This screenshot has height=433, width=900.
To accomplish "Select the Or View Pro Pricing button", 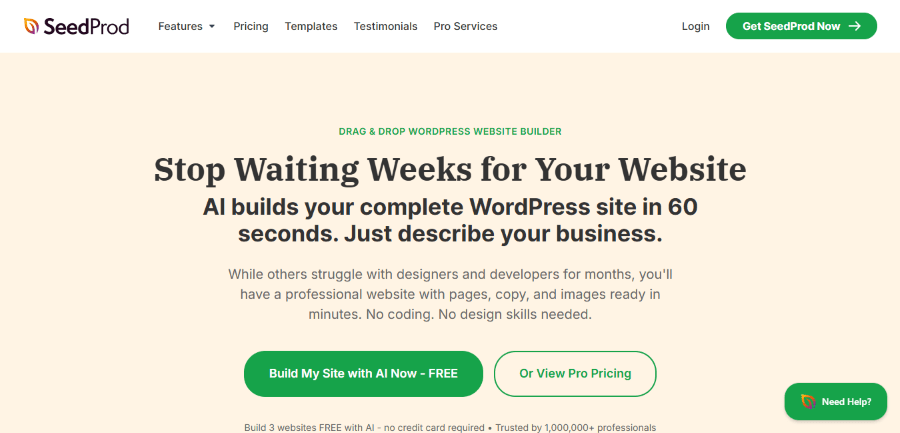I will [x=575, y=374].
